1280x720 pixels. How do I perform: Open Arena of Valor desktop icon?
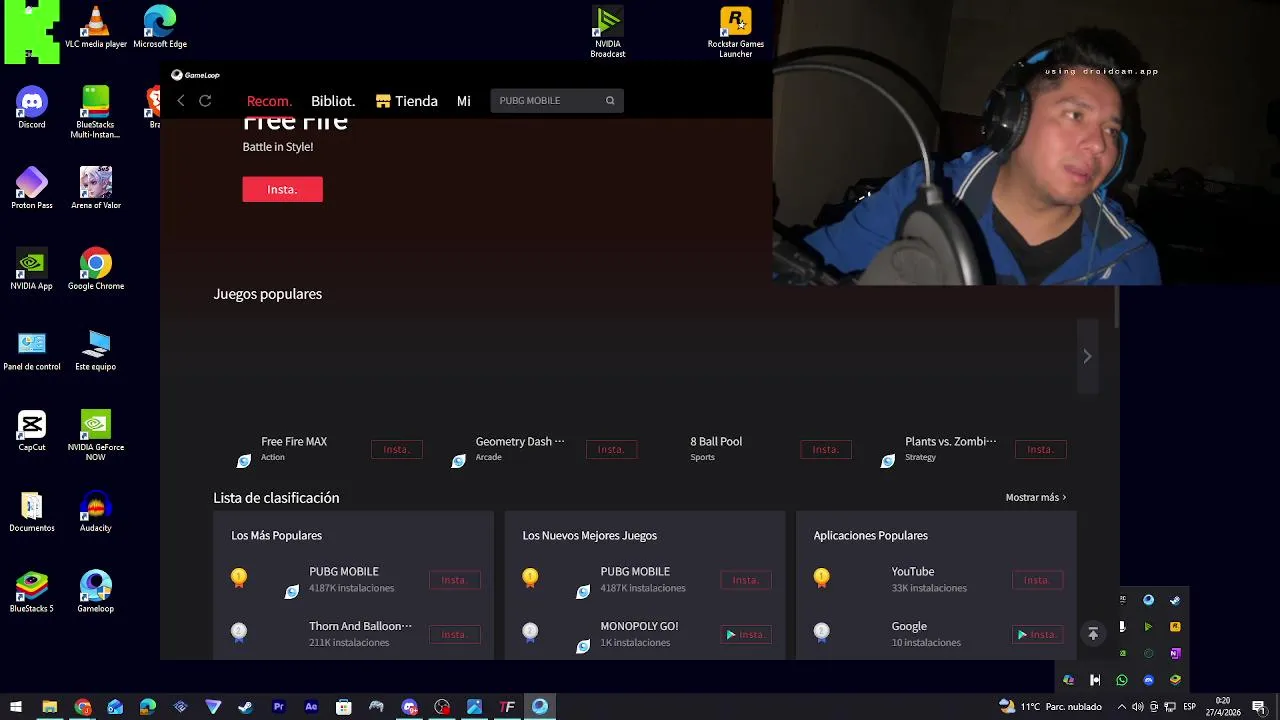tap(96, 188)
